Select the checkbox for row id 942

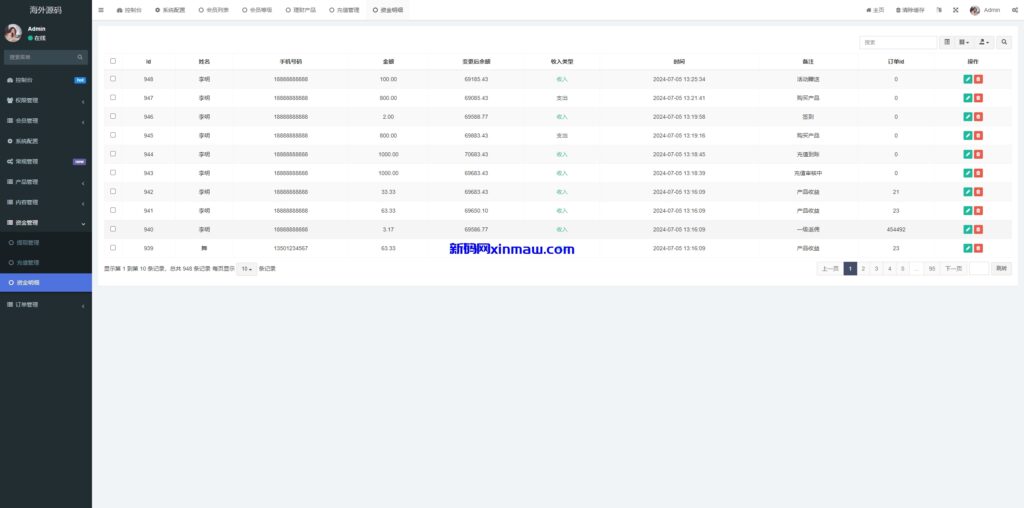[113, 191]
